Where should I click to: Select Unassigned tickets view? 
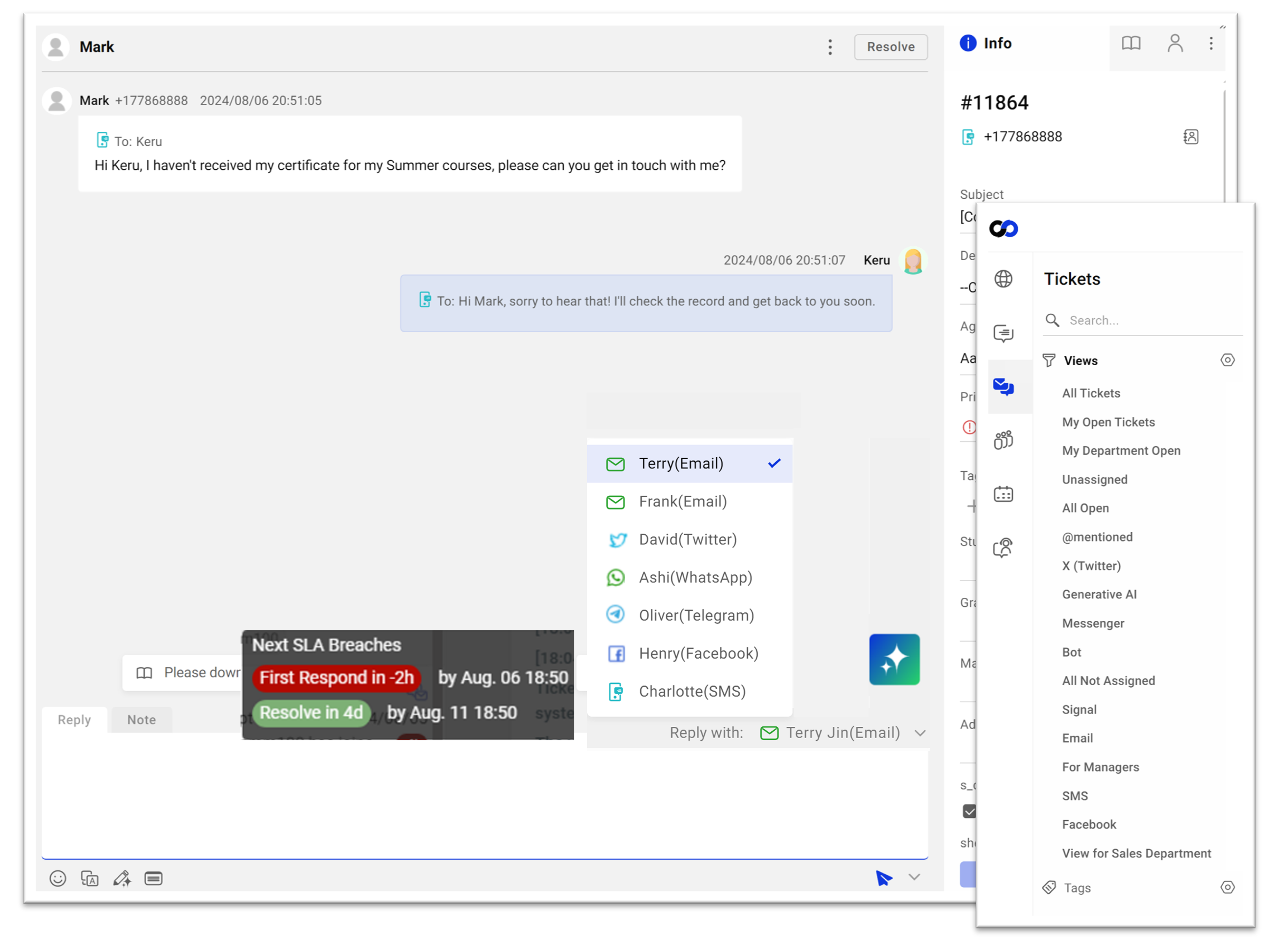[1094, 479]
